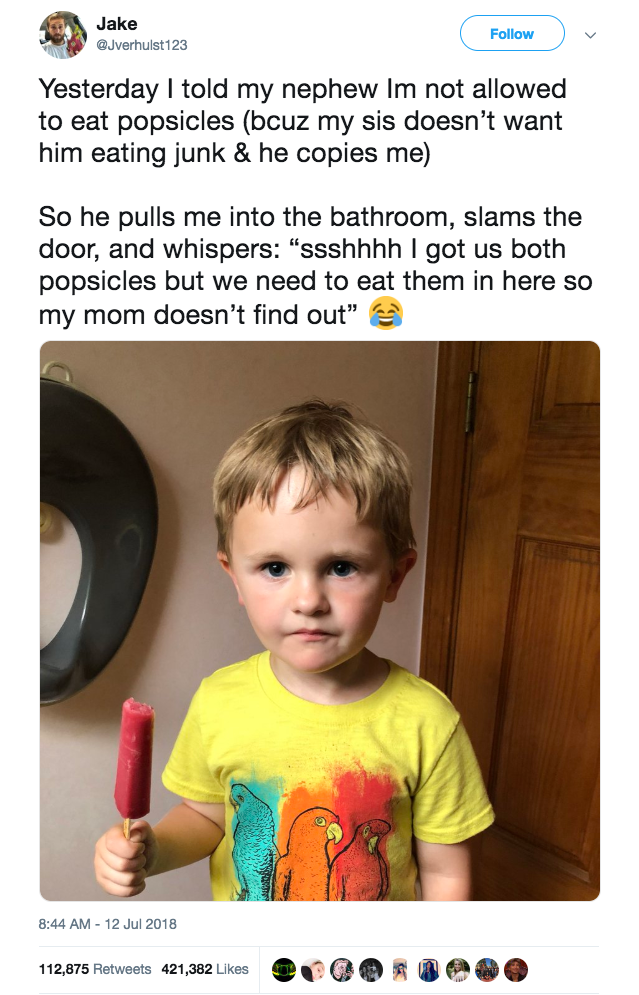Viewport: 639px width, 995px height.
Task: View the 421,382 Likes list
Action: pos(205,969)
